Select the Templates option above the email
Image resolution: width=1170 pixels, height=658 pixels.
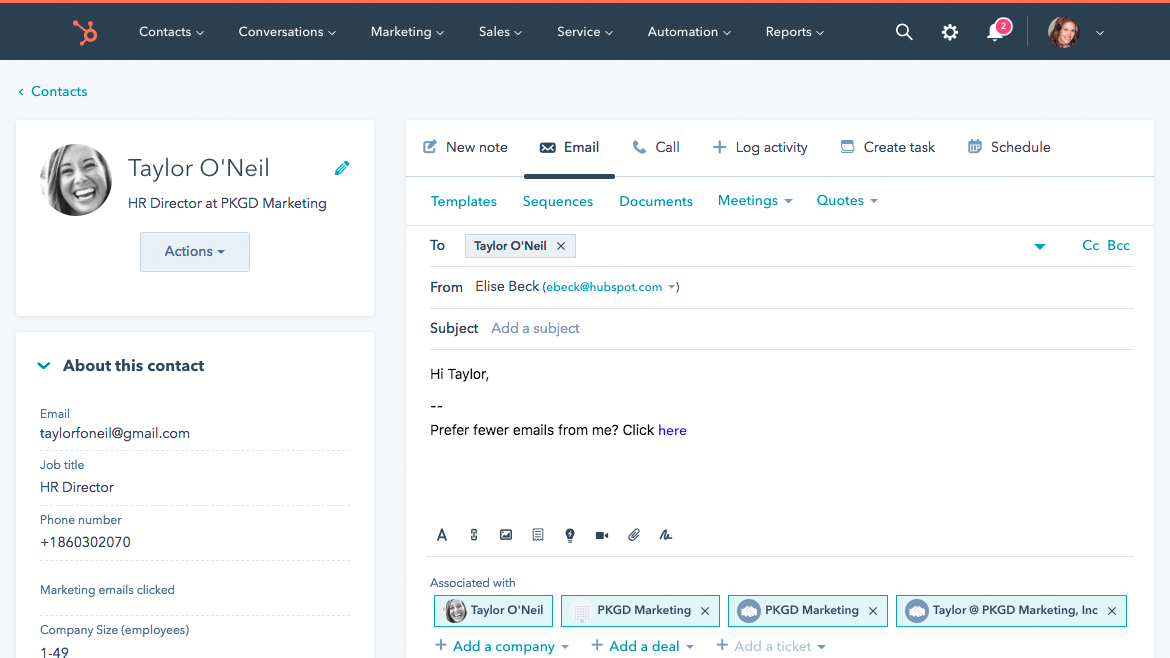[x=463, y=200]
